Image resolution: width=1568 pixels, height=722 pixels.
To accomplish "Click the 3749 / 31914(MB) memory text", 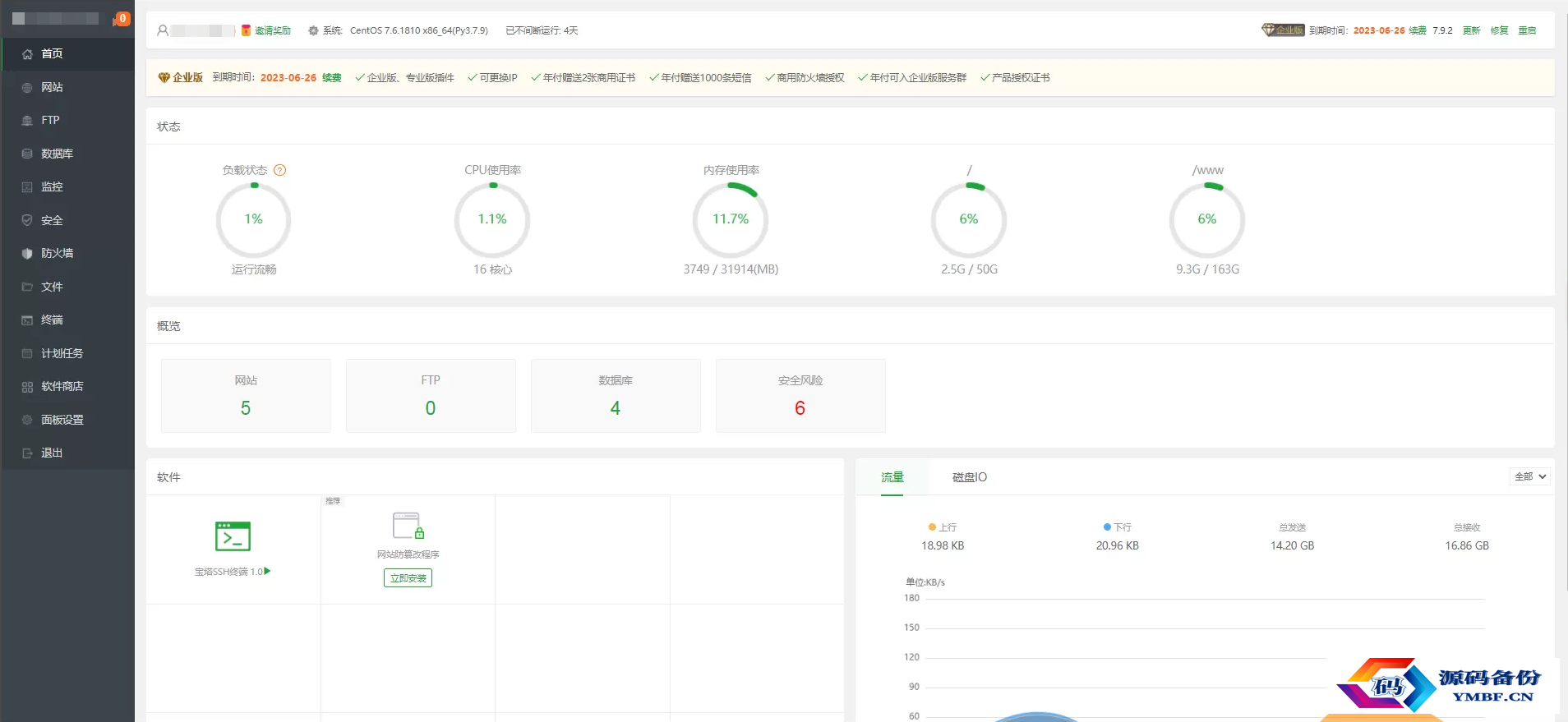I will [x=731, y=269].
